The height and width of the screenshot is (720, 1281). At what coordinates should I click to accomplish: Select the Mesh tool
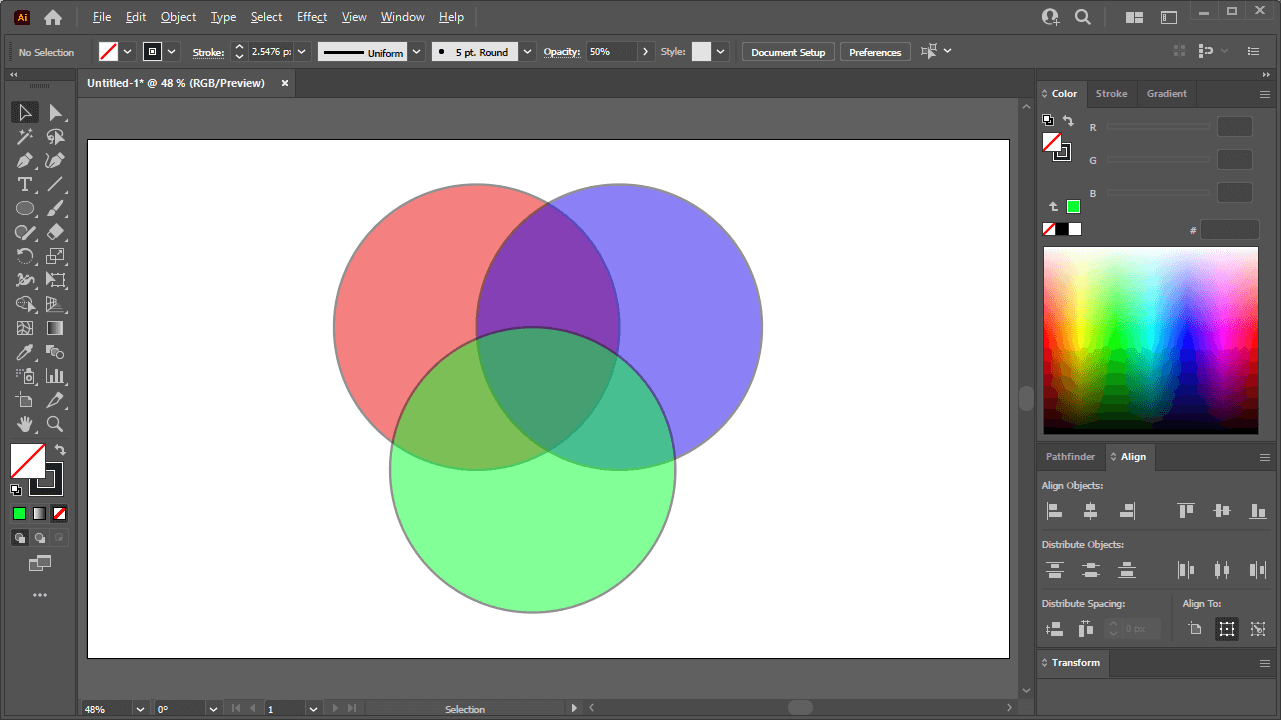pyautogui.click(x=25, y=328)
